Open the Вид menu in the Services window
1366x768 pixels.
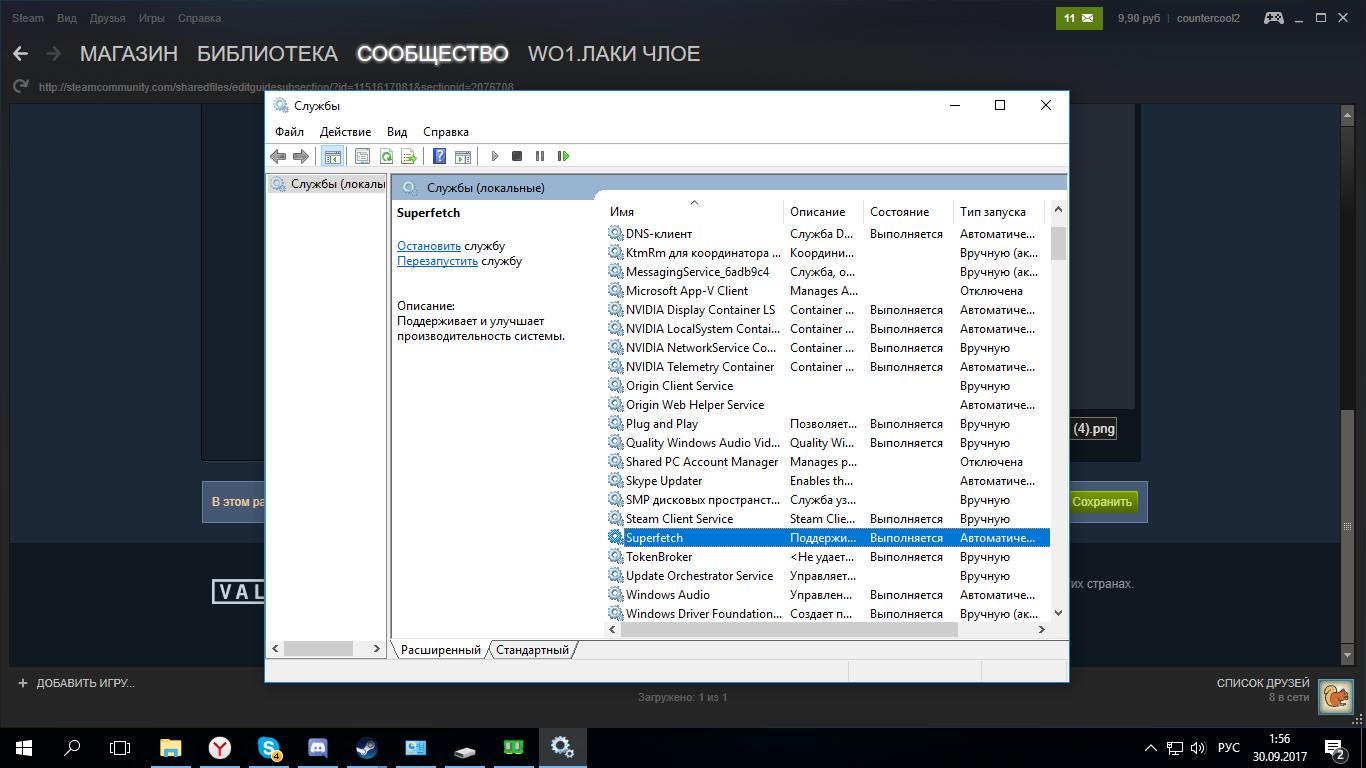pyautogui.click(x=397, y=132)
